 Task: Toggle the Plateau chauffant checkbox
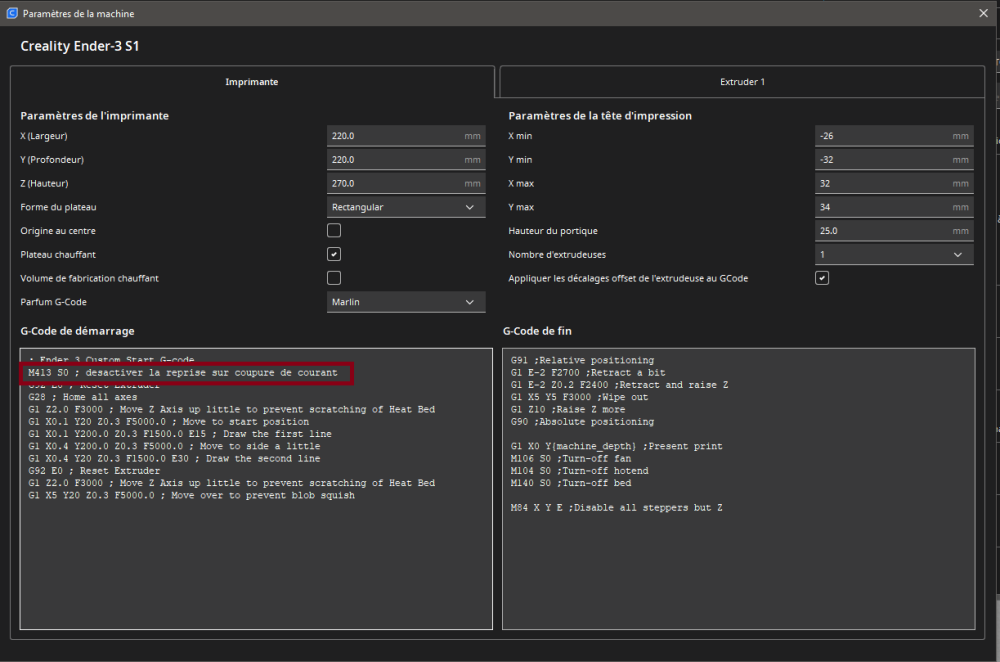point(334,255)
